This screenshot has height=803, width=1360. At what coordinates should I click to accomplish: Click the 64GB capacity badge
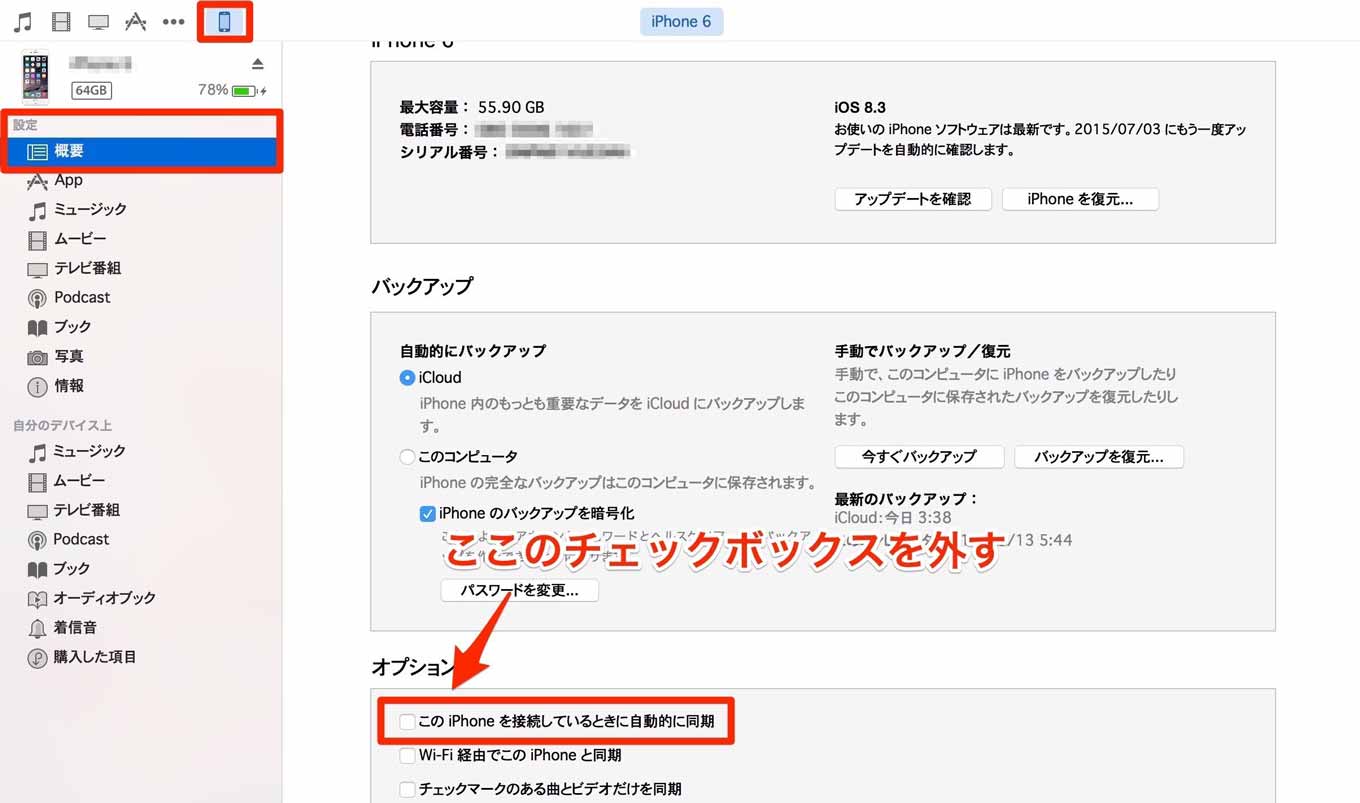point(91,91)
